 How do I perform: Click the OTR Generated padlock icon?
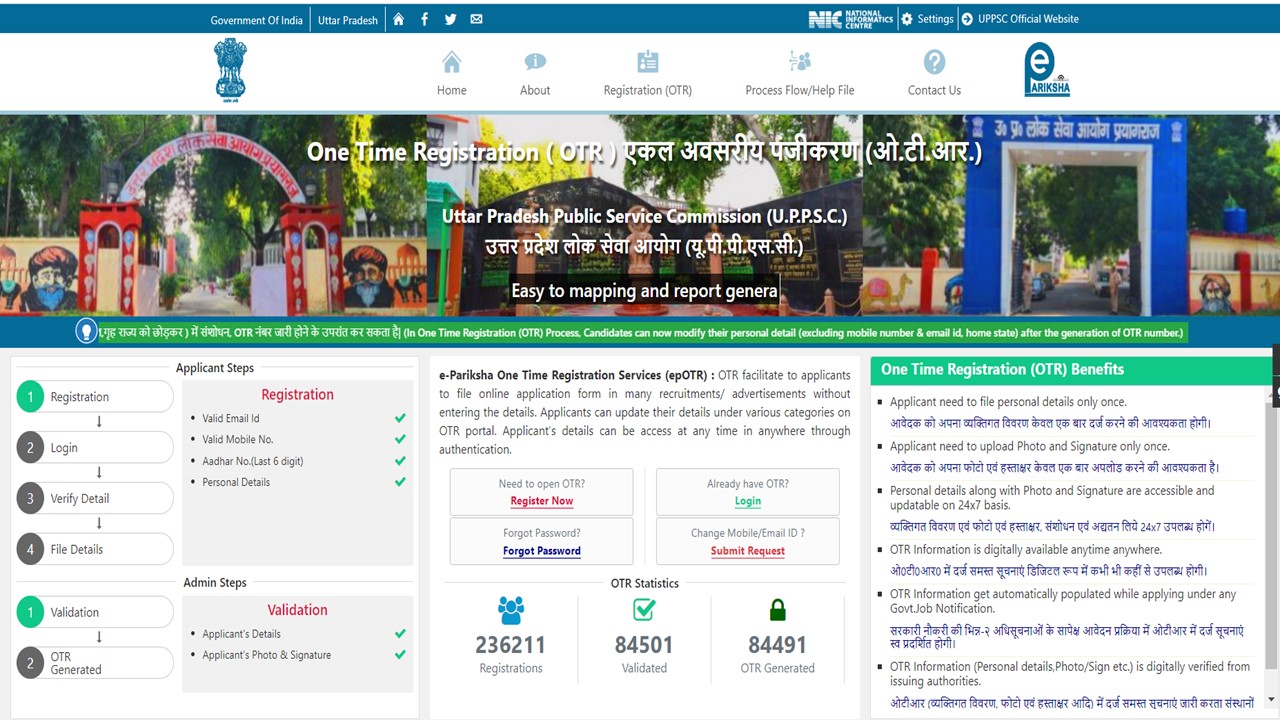click(778, 609)
